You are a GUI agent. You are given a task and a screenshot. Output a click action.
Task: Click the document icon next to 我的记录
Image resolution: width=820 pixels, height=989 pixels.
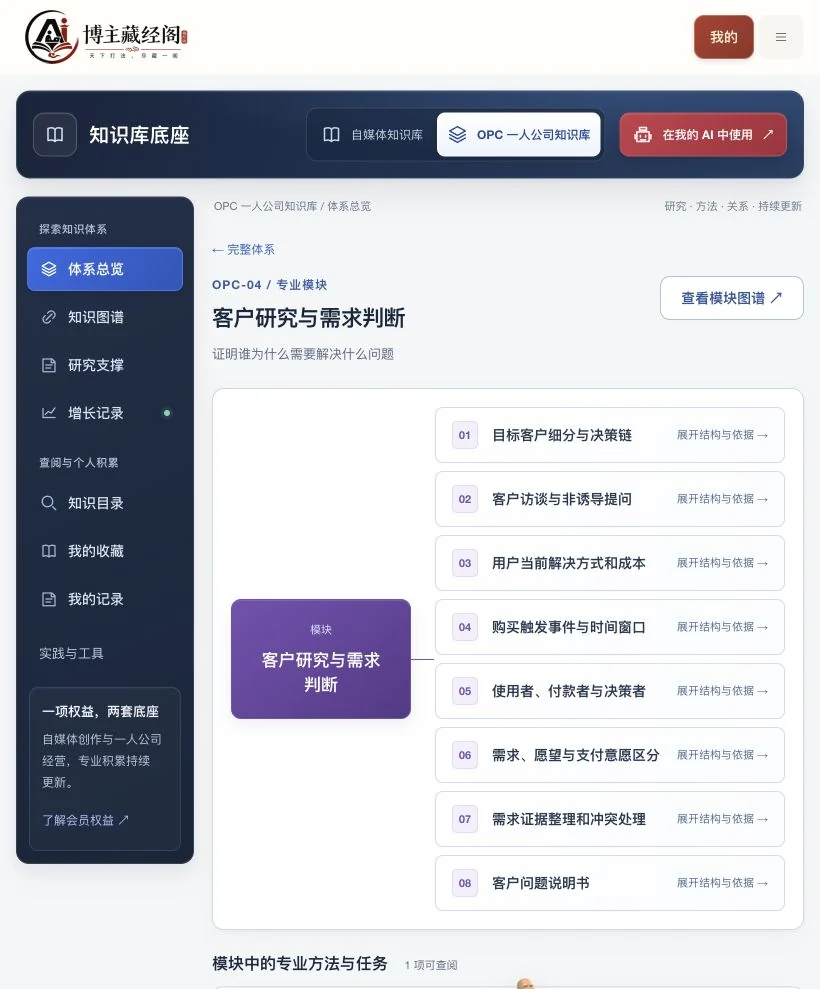click(x=49, y=599)
